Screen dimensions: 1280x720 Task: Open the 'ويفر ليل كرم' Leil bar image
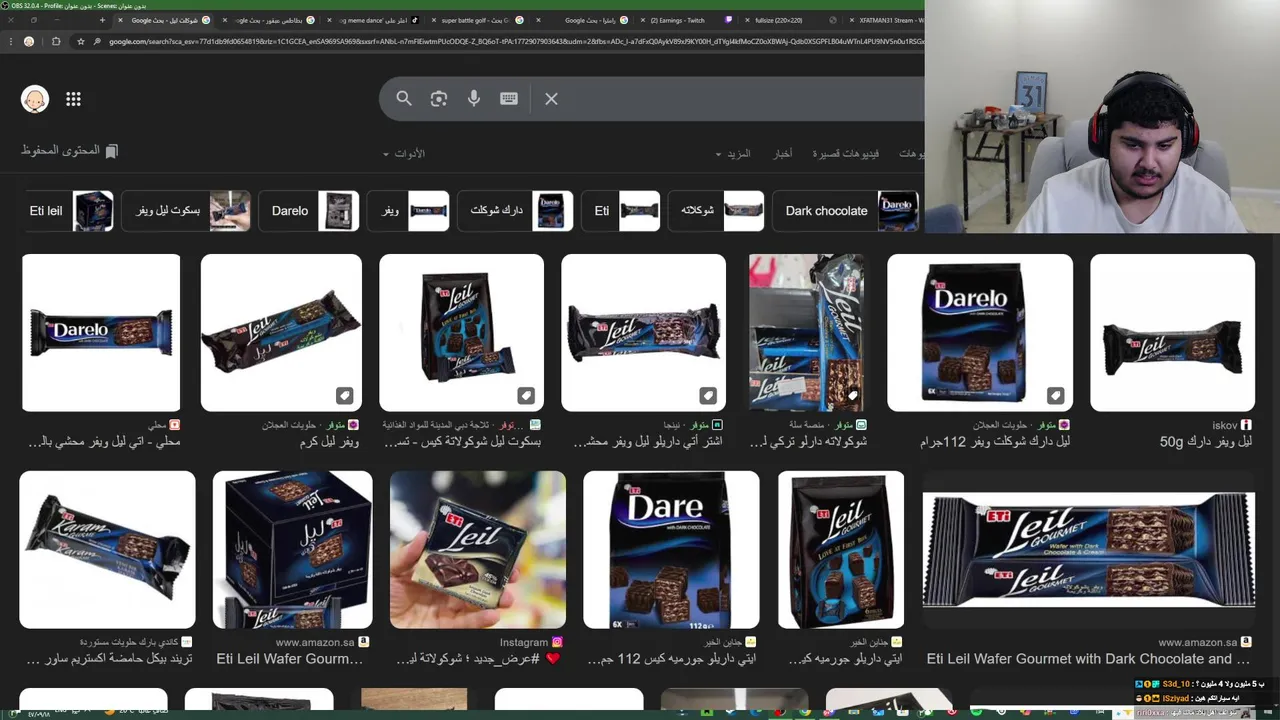click(281, 332)
